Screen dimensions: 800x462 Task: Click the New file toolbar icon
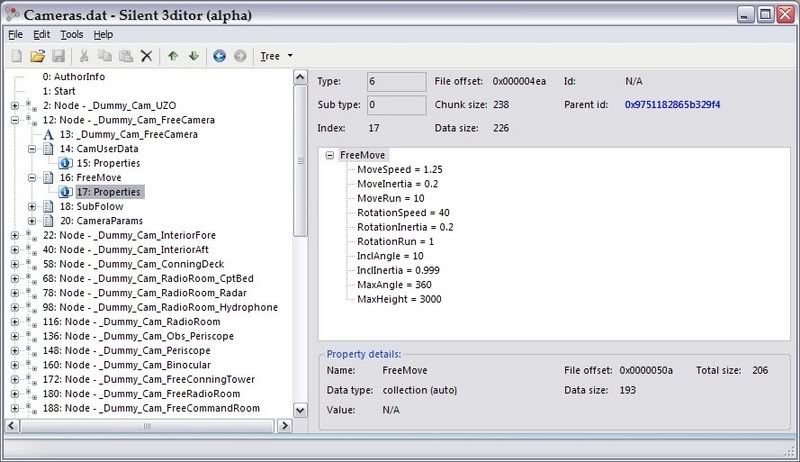point(17,56)
